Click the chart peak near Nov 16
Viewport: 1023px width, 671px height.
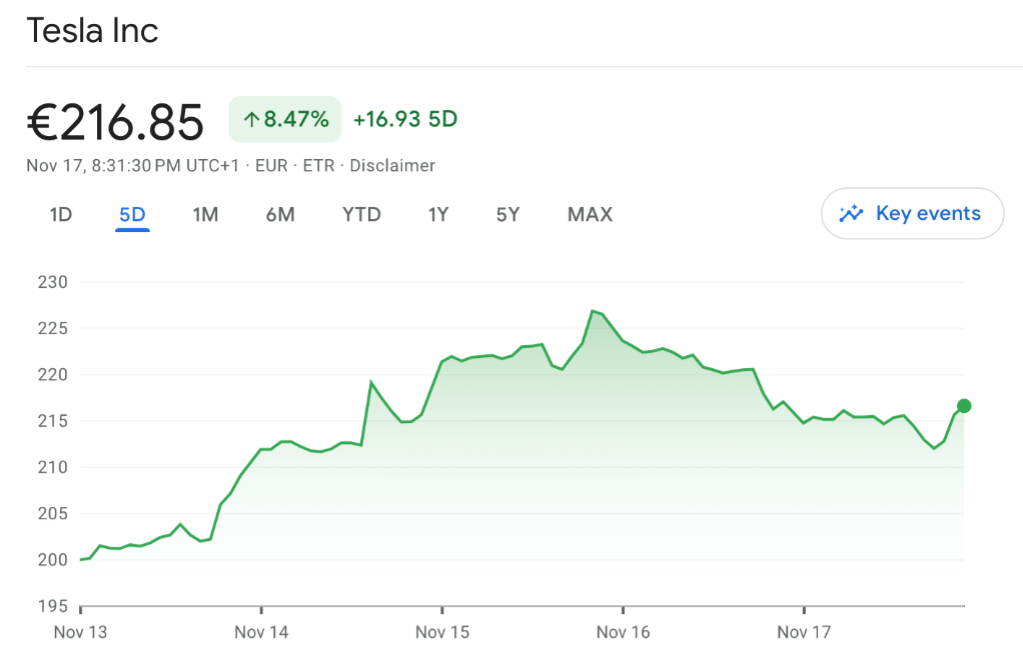click(593, 311)
